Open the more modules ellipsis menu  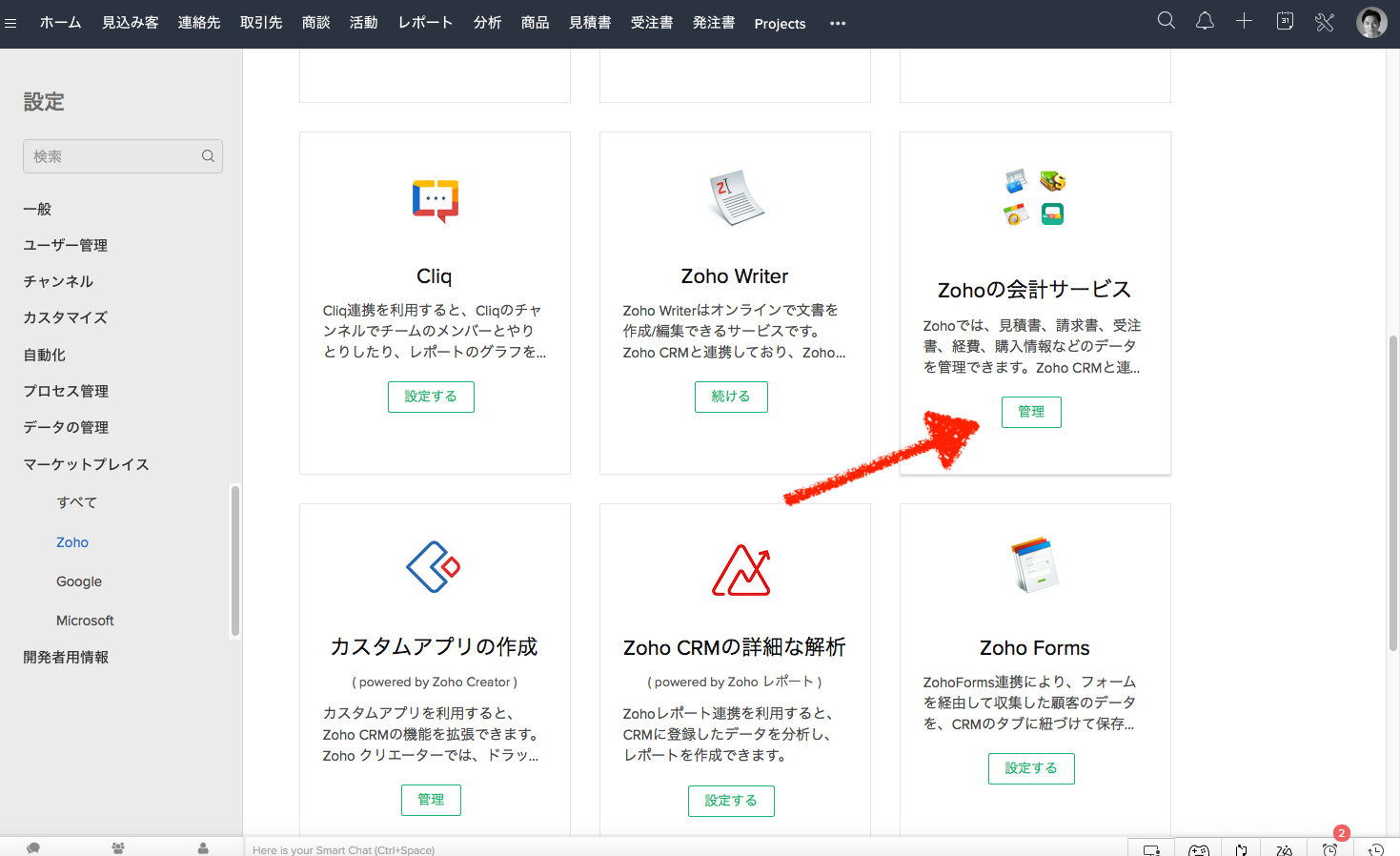pos(838,23)
